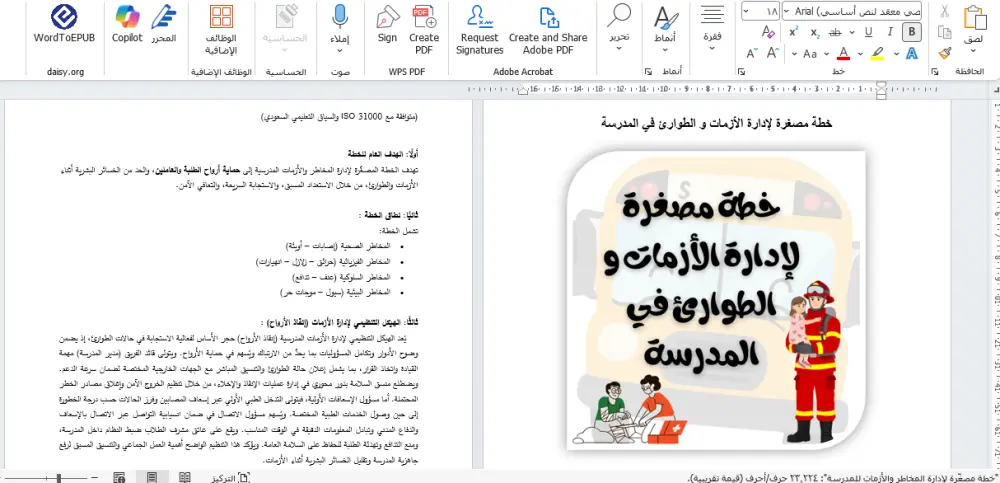Image resolution: width=1000 pixels, height=483 pixels.
Task: Toggle Underline formatting button
Action: coord(869,33)
